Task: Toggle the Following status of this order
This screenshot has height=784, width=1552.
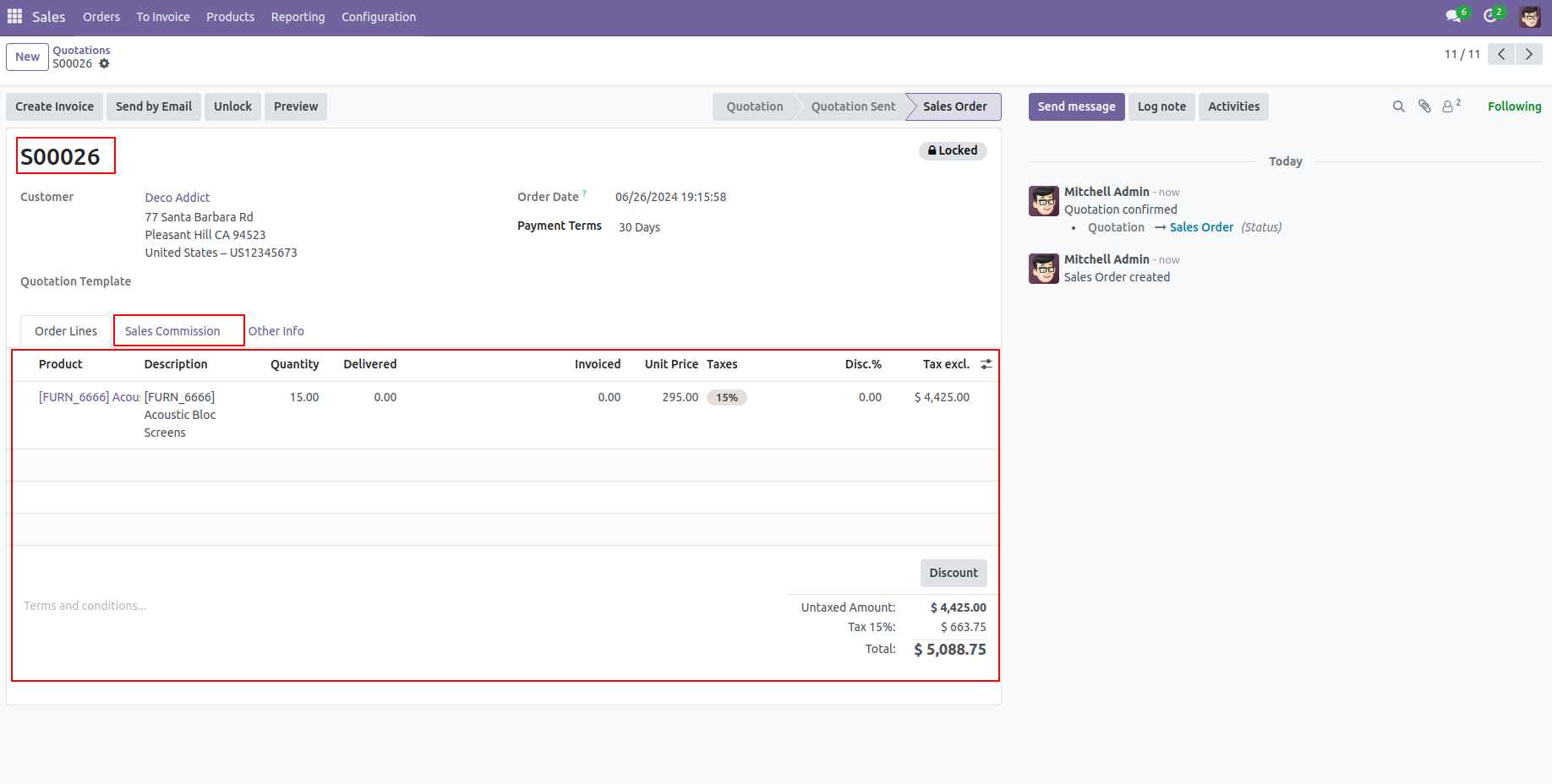Action: pos(1514,106)
